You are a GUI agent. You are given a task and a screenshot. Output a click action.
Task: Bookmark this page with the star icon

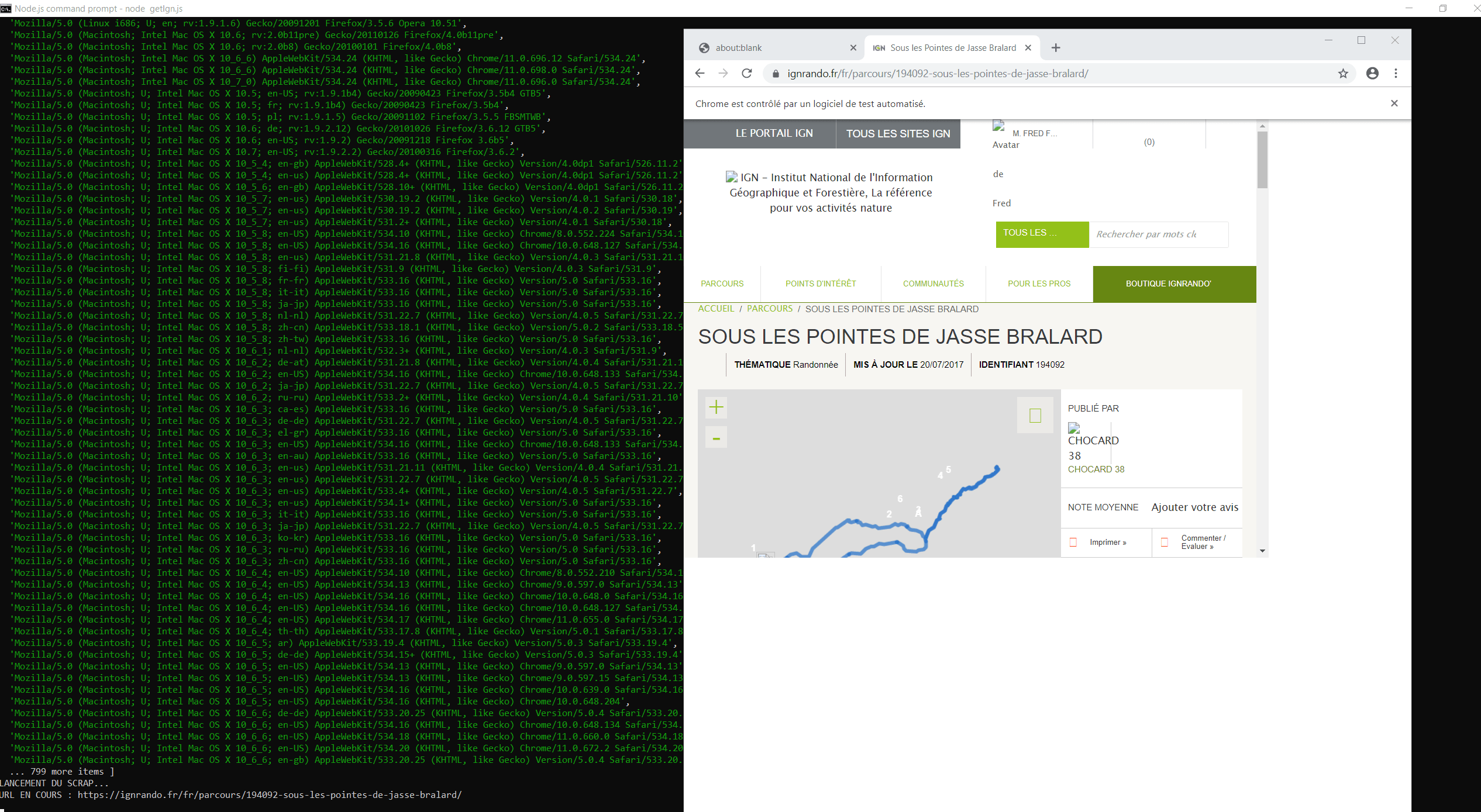[1343, 73]
